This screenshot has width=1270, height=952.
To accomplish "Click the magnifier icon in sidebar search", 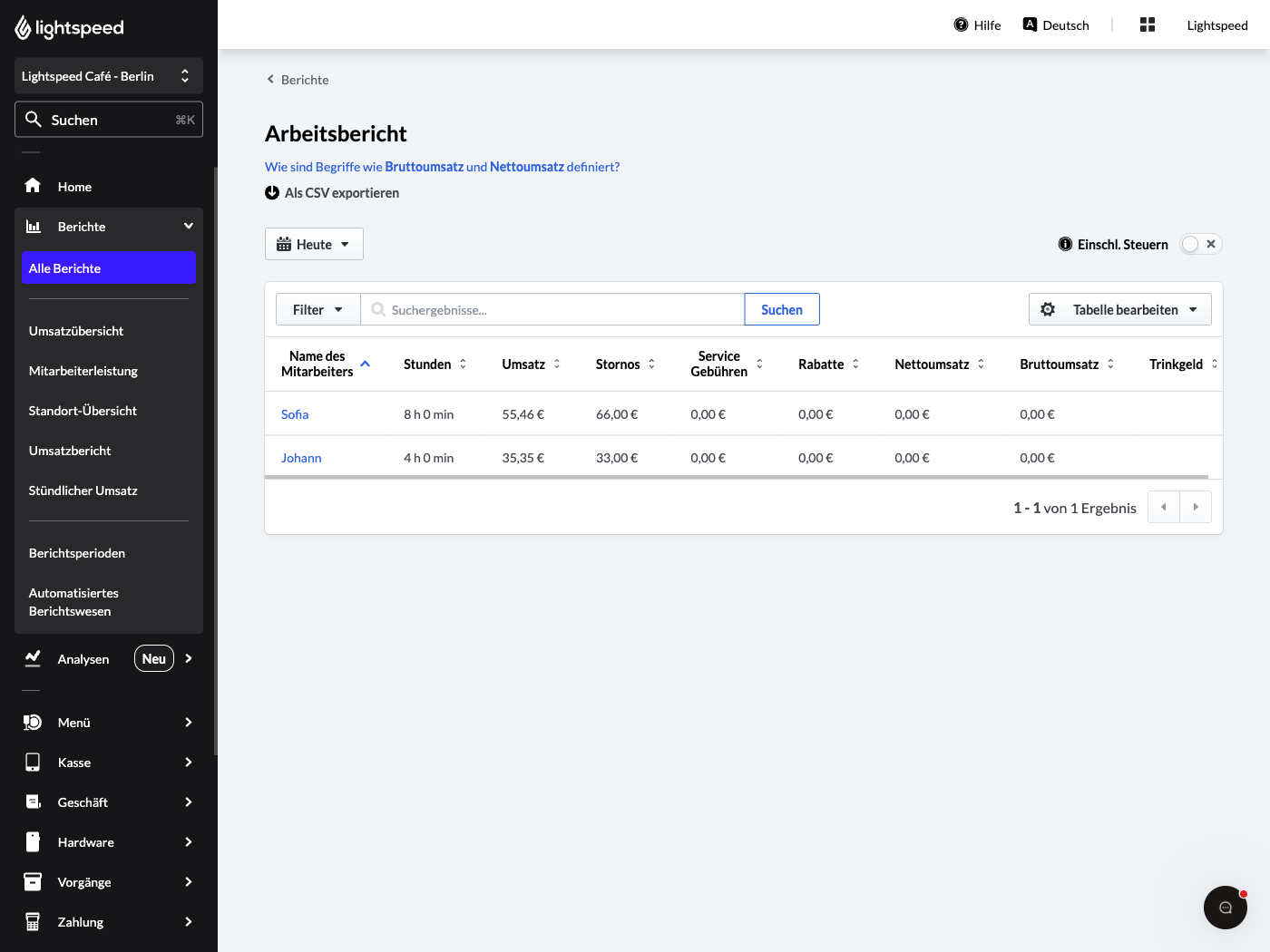I will tap(34, 119).
